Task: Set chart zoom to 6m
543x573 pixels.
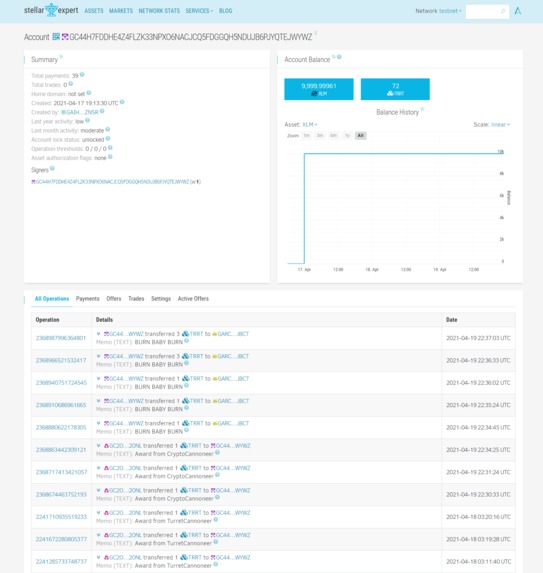Action: tap(333, 136)
